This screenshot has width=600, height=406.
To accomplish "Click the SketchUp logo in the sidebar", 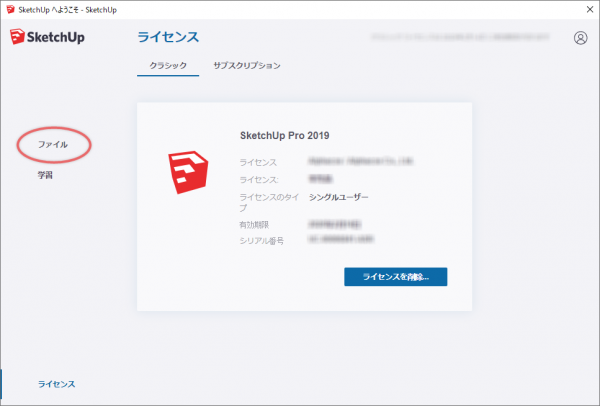I will click(x=47, y=37).
